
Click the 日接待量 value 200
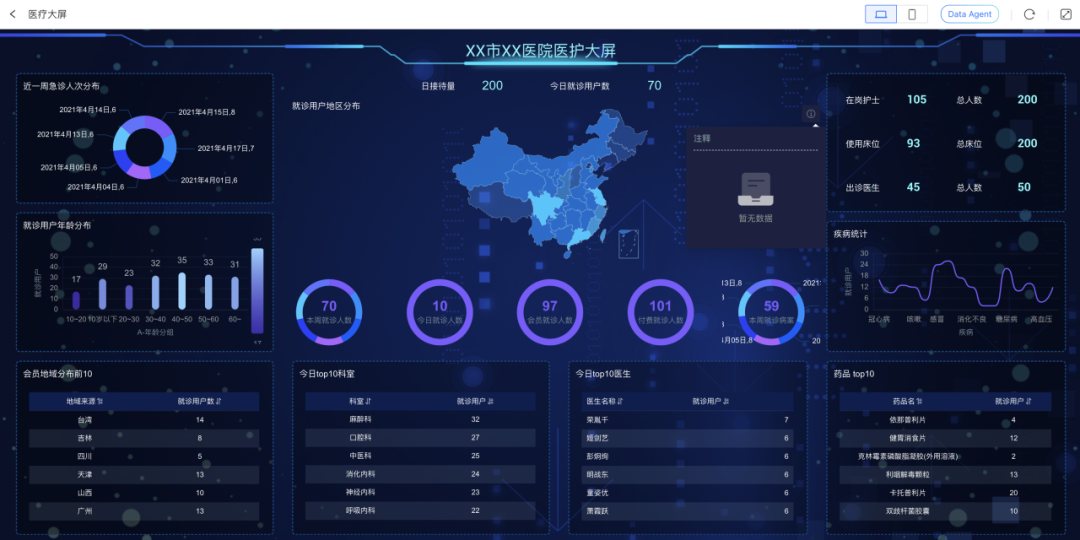pyautogui.click(x=492, y=85)
